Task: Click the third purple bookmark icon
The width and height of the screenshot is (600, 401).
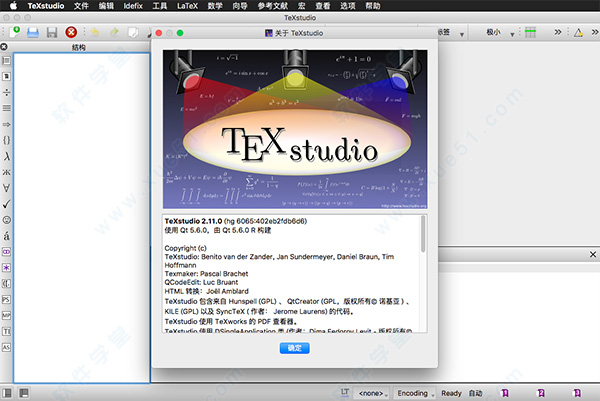Action: 577,393
